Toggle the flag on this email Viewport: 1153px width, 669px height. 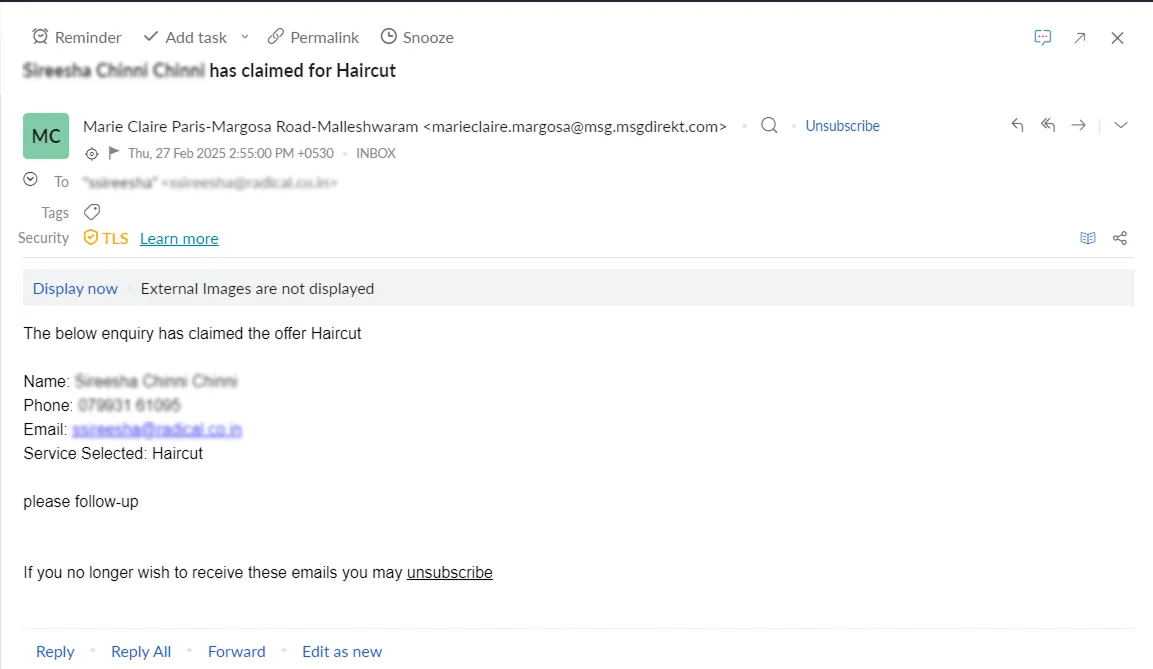[114, 153]
